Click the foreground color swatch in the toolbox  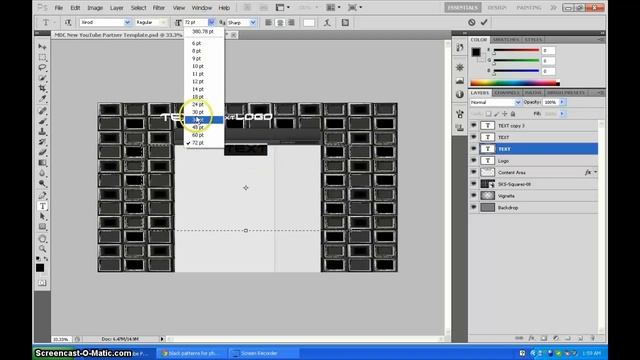coord(40,268)
